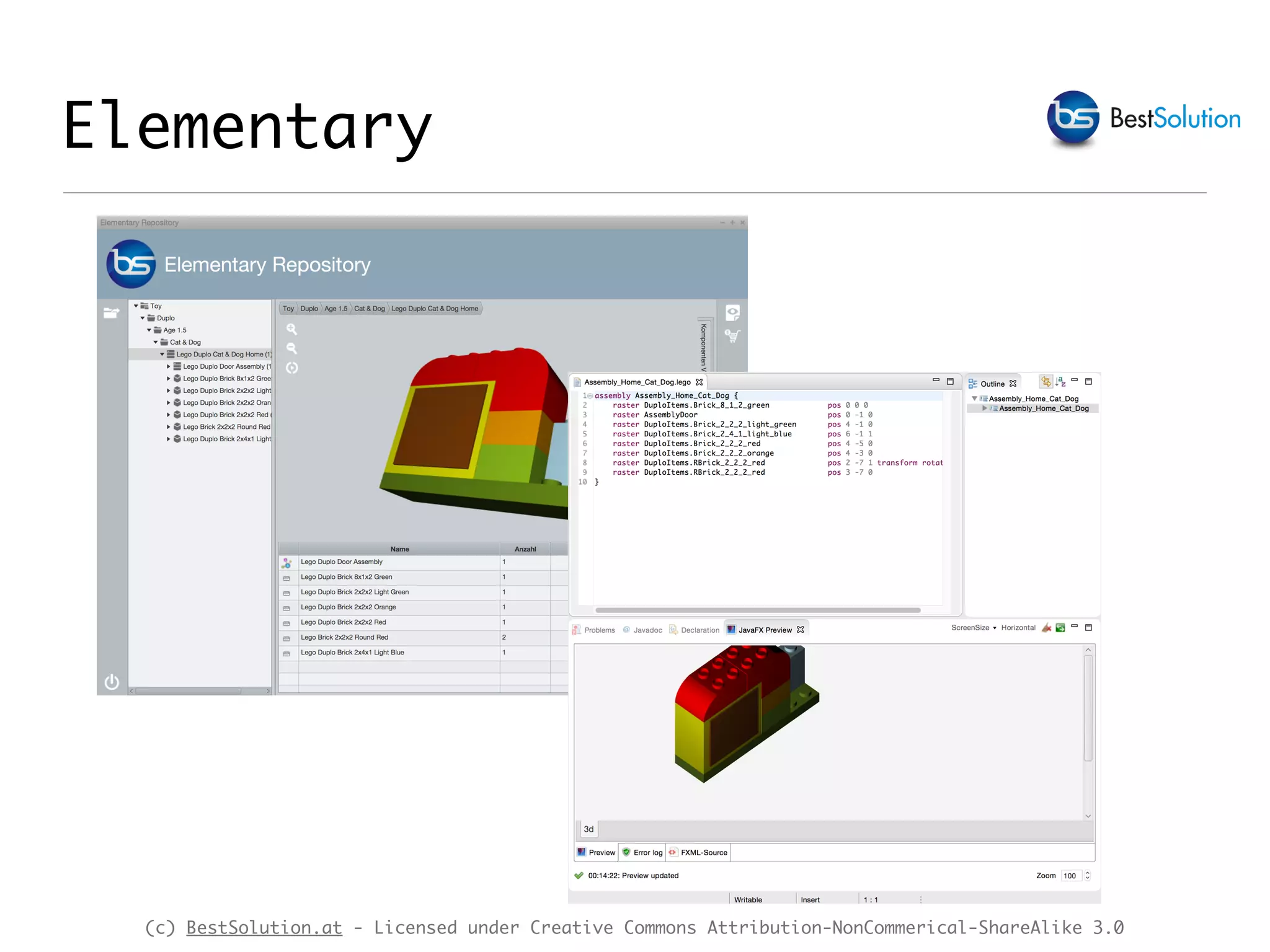Toggle Link with Editor in Outline
The image size is (1270, 952).
click(x=1046, y=382)
